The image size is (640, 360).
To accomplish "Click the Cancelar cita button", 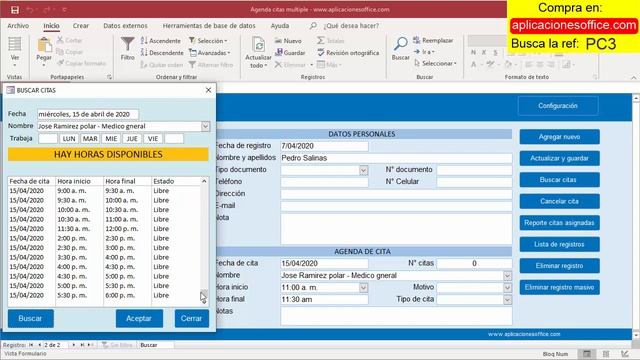I will click(560, 201).
